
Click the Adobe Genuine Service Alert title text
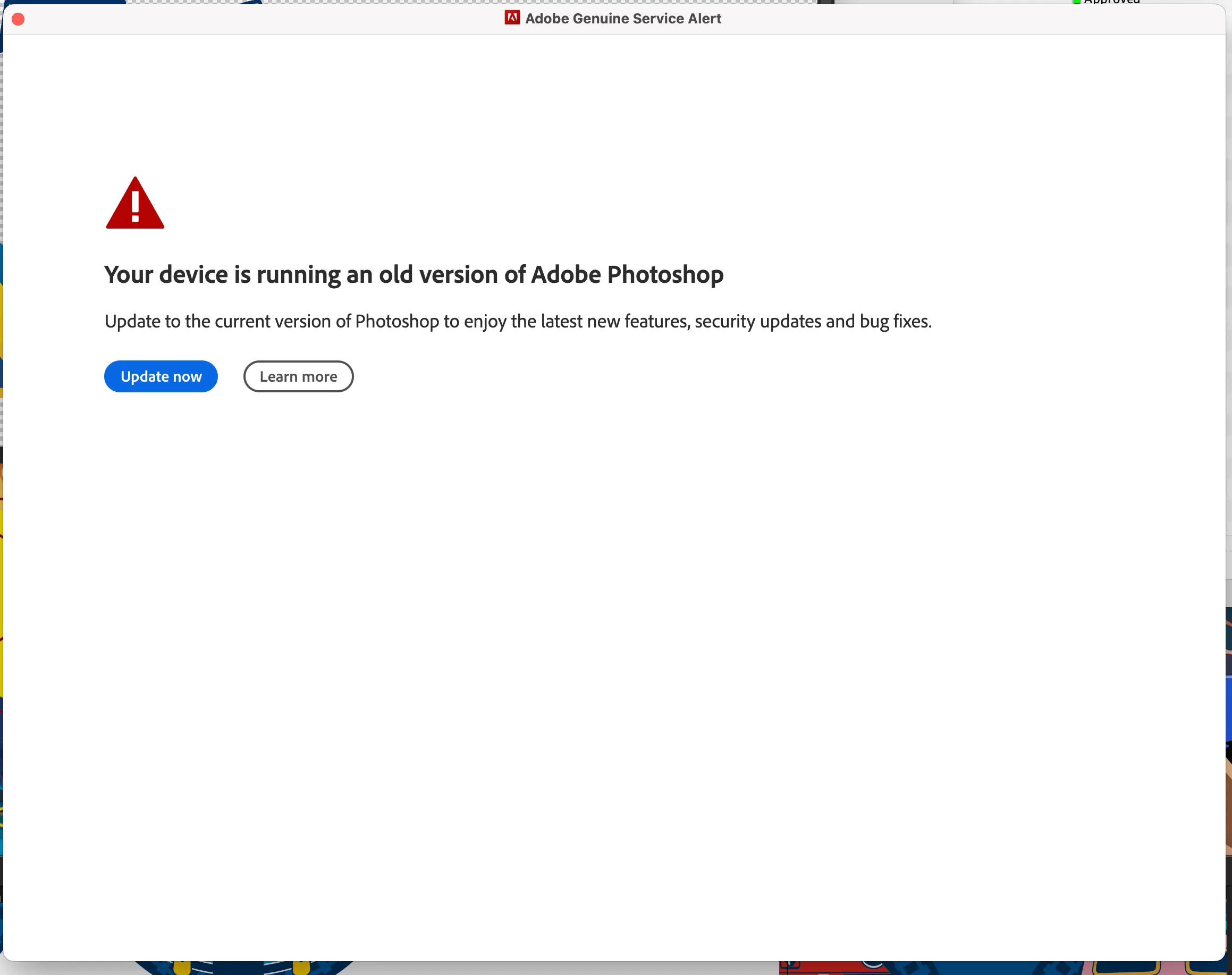[622, 19]
